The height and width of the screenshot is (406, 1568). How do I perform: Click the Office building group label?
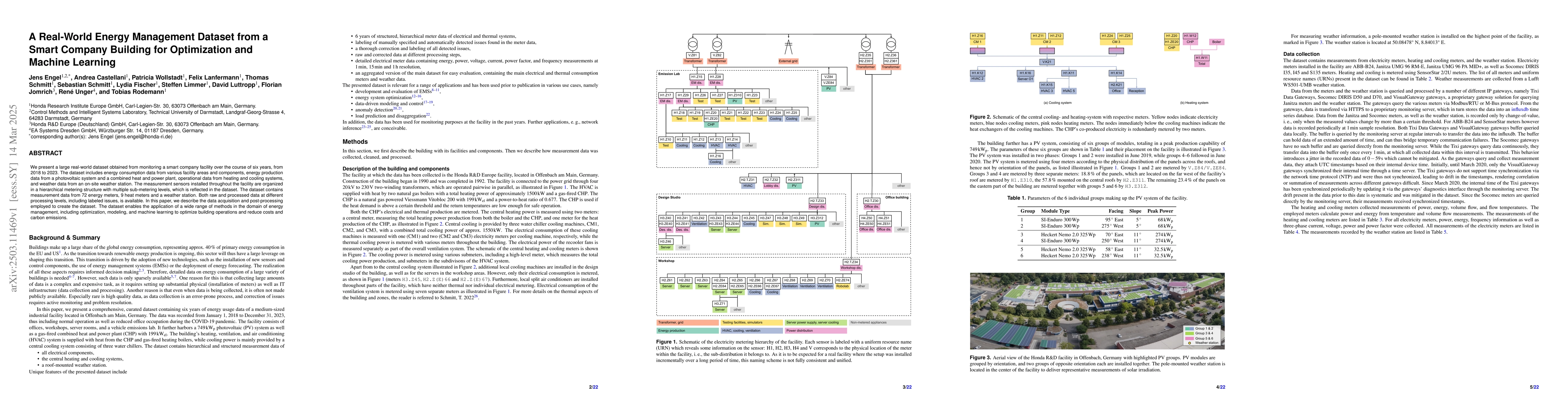coord(896,197)
